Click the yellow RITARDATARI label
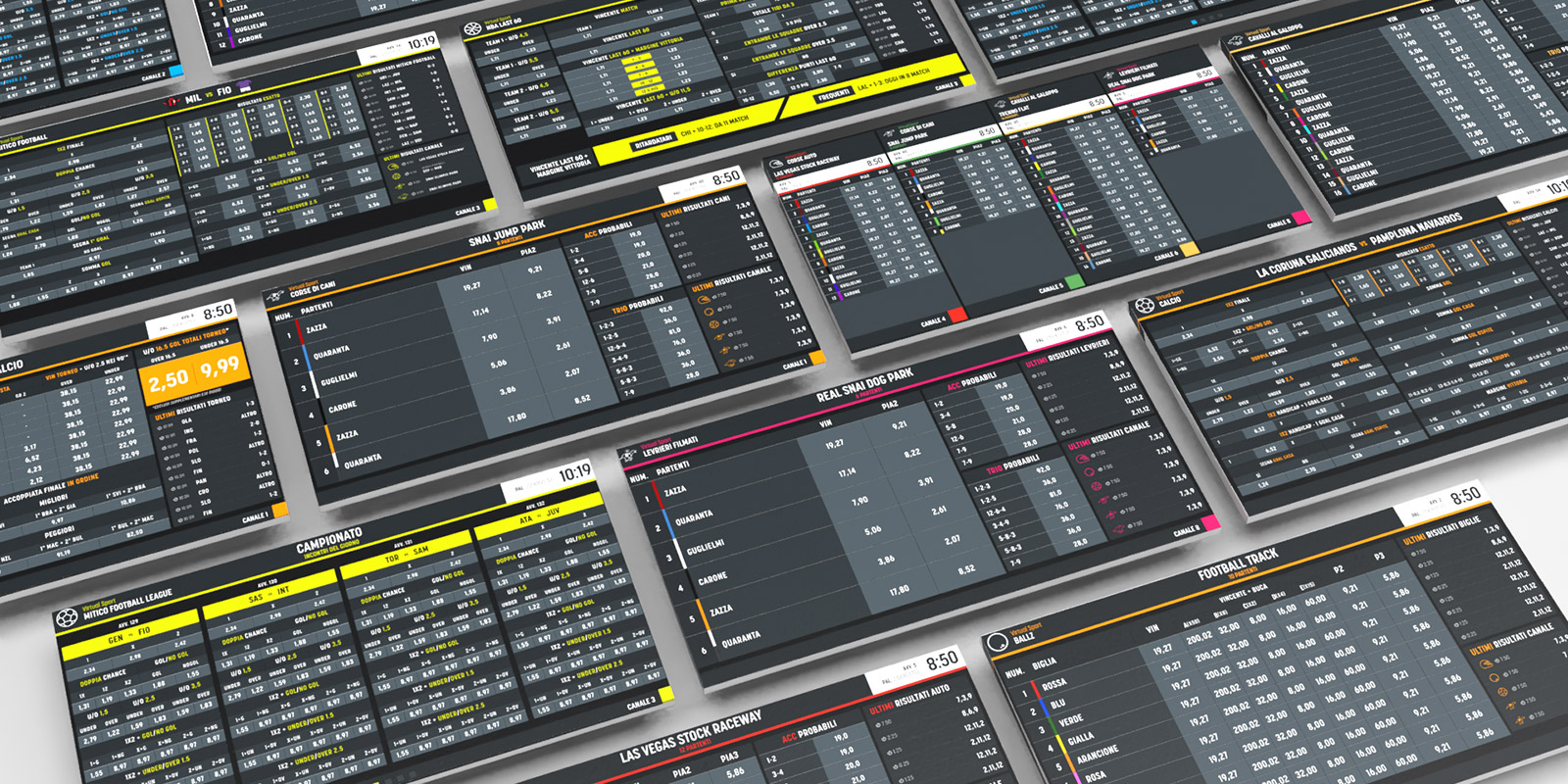The image size is (1568, 784). [x=653, y=141]
